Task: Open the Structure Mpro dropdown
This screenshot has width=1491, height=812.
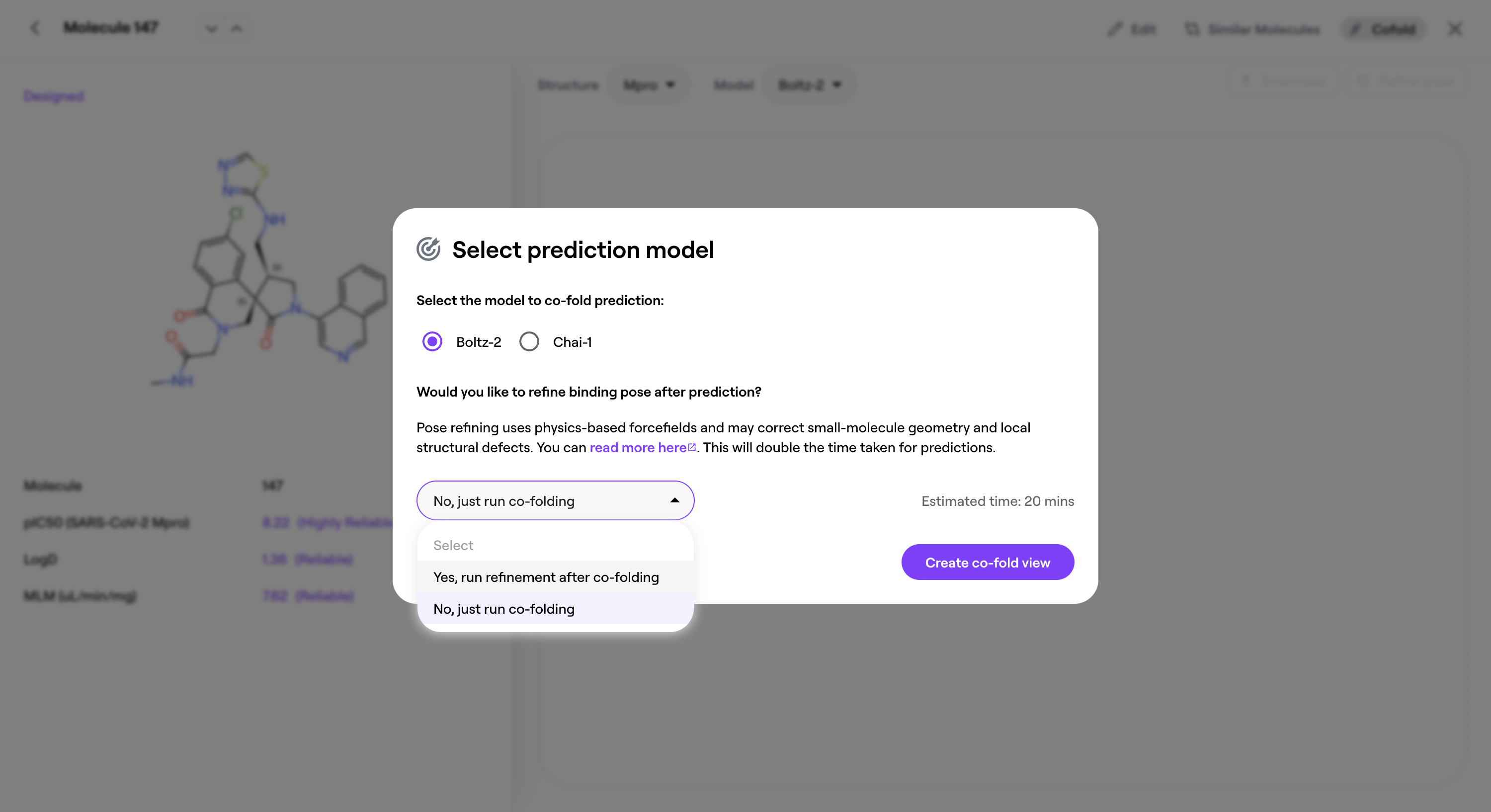Action: coord(648,85)
